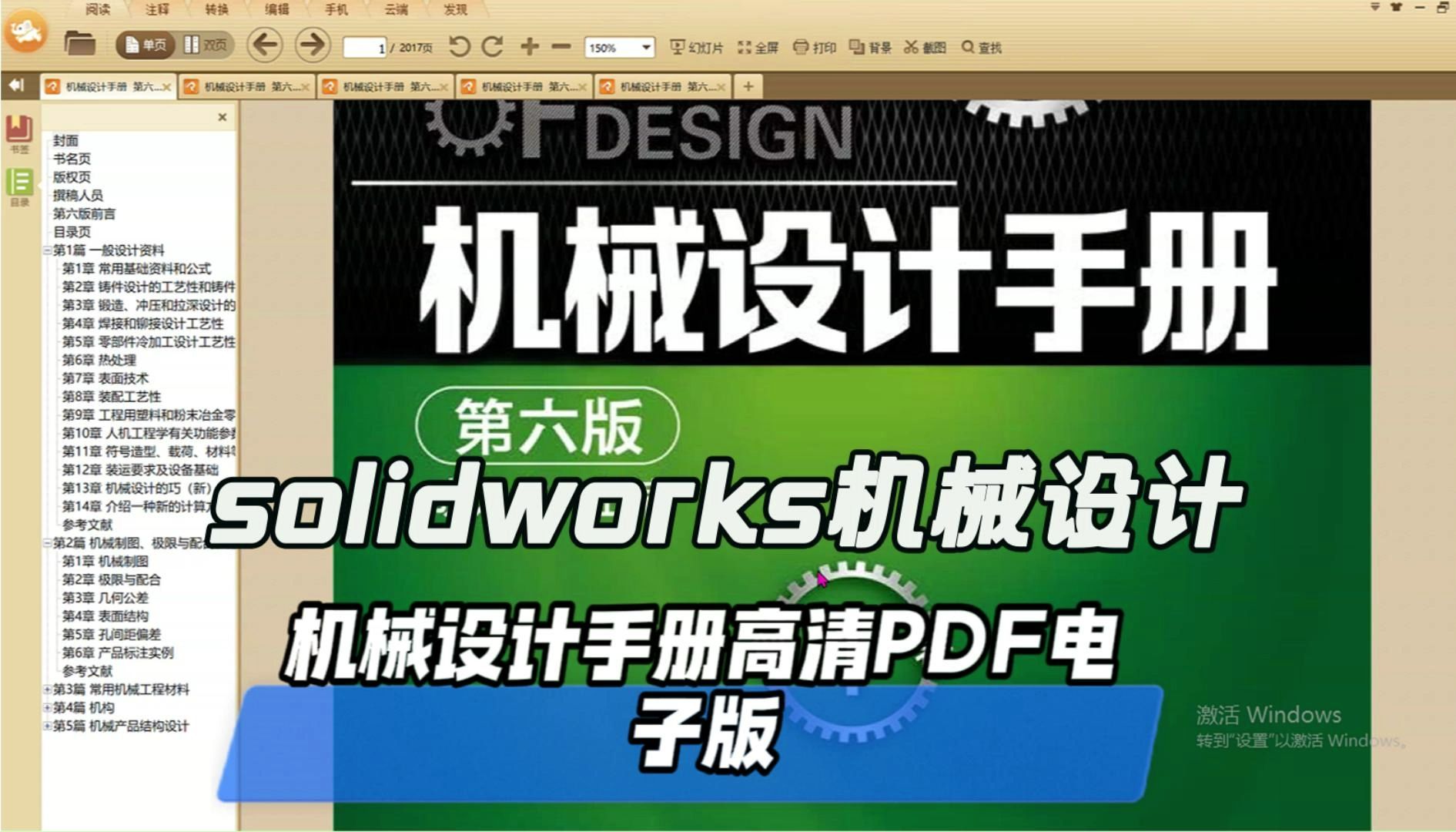Collapse the sidebar with the arrow icon
1456x832 pixels.
pyautogui.click(x=17, y=86)
